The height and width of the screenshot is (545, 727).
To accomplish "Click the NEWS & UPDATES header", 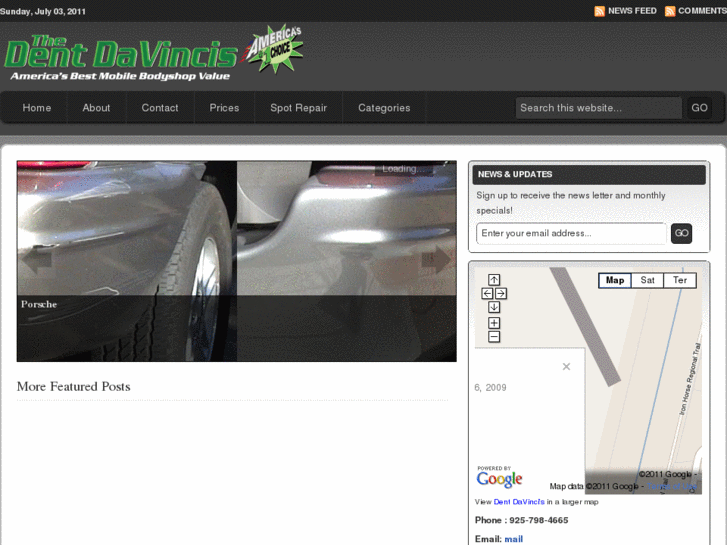I will (589, 174).
